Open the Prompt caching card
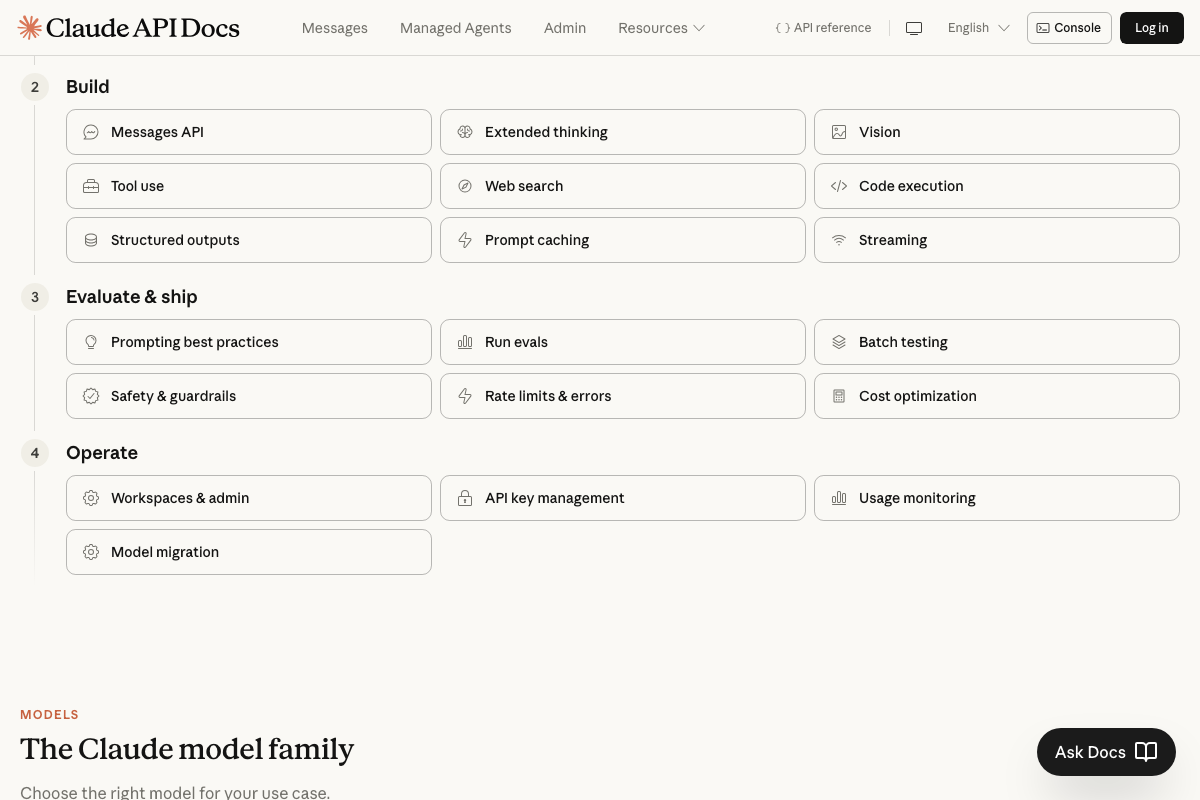Screen dimensions: 1200x800 pos(623,240)
